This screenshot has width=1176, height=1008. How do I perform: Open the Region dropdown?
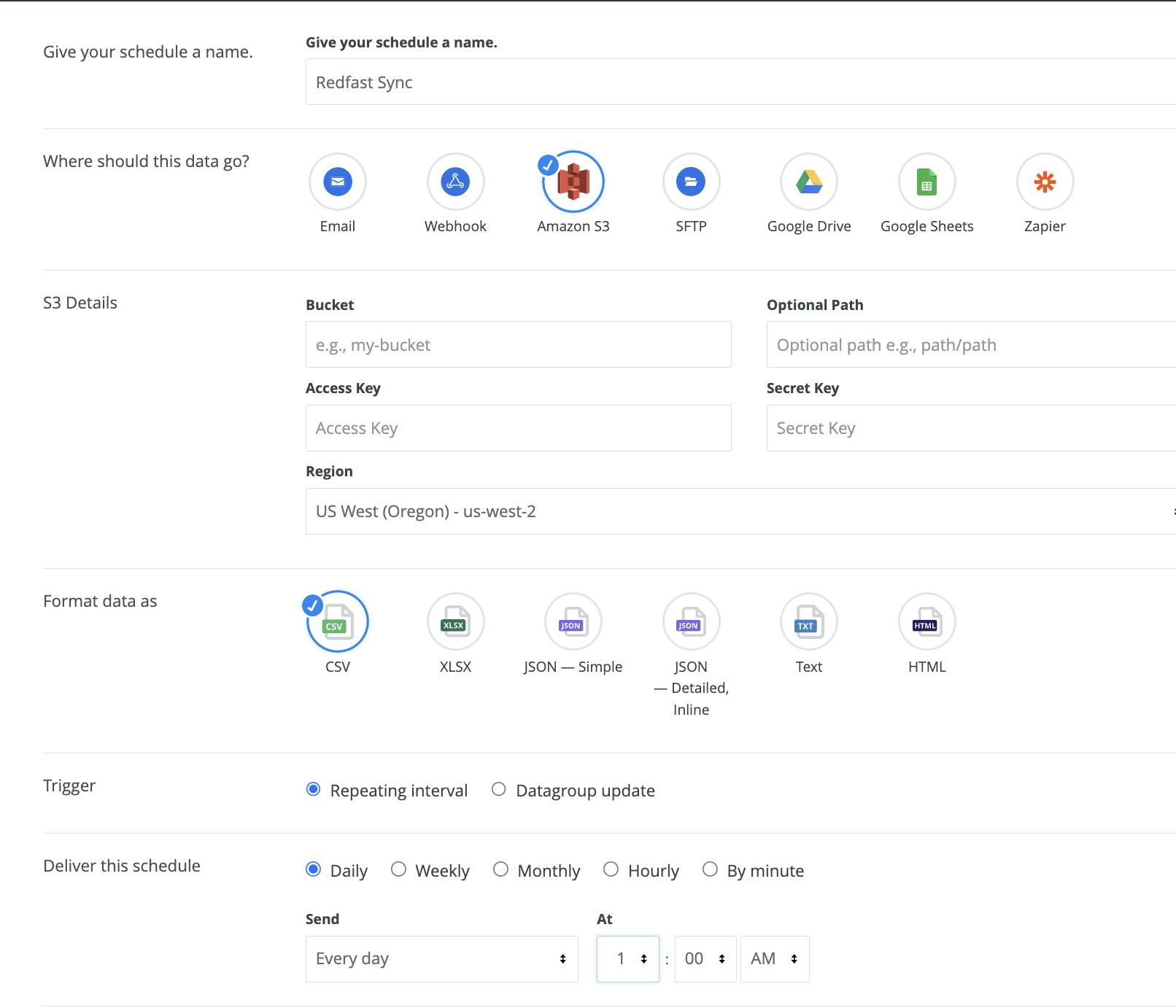point(740,511)
